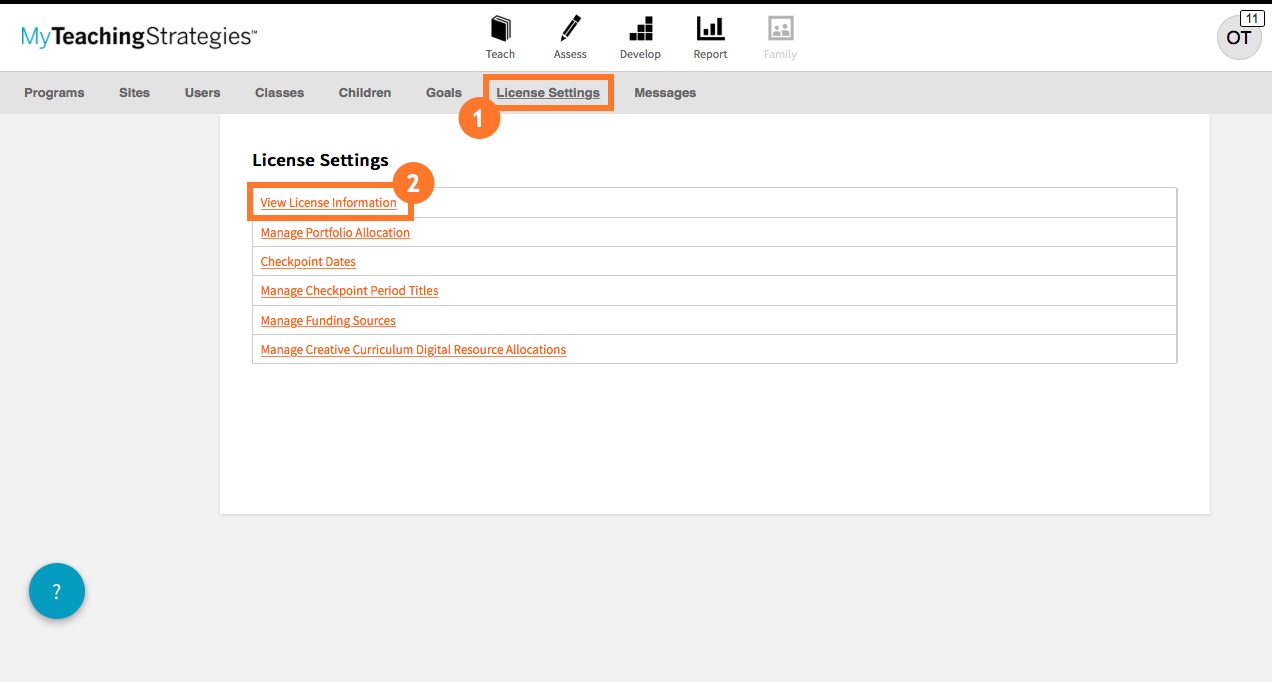
Task: Open the OT user profile avatar
Action: [1237, 39]
